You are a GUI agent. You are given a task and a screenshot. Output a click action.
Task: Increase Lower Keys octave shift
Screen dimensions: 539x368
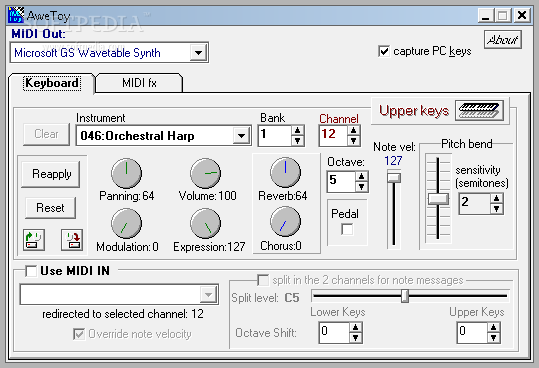click(x=355, y=327)
